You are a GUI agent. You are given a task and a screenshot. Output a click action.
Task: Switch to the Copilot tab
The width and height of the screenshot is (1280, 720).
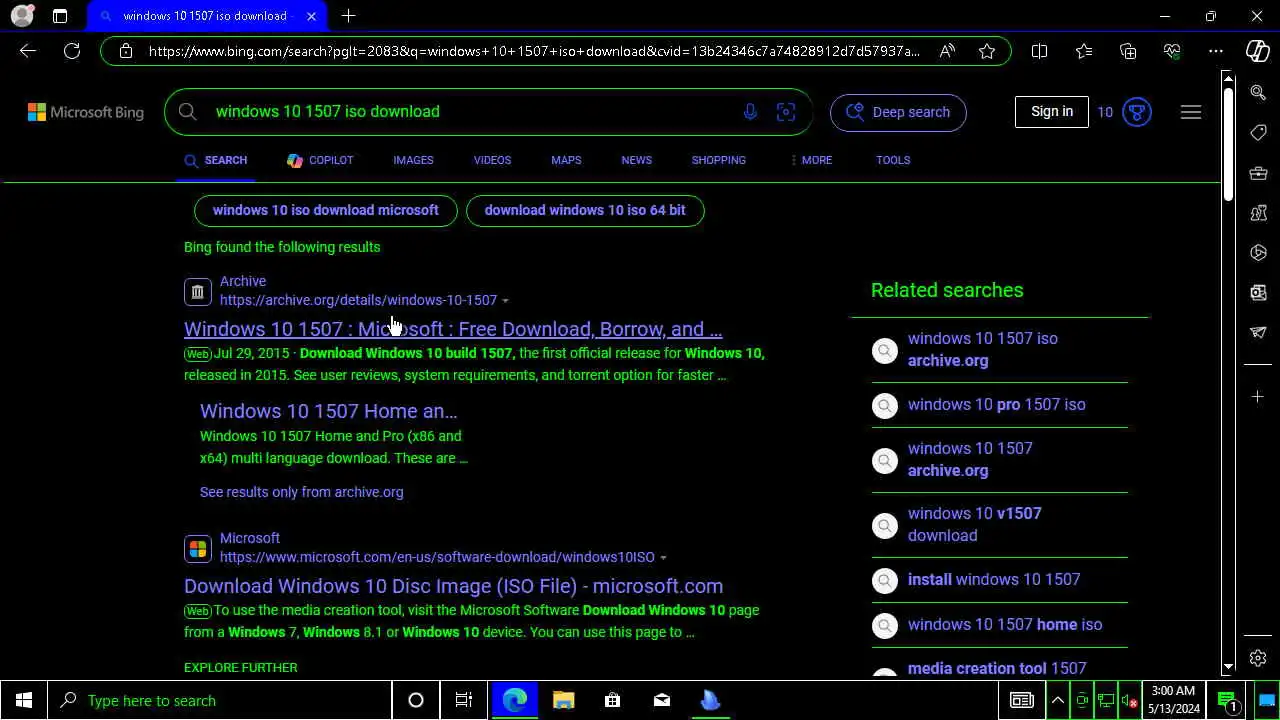tap(320, 160)
